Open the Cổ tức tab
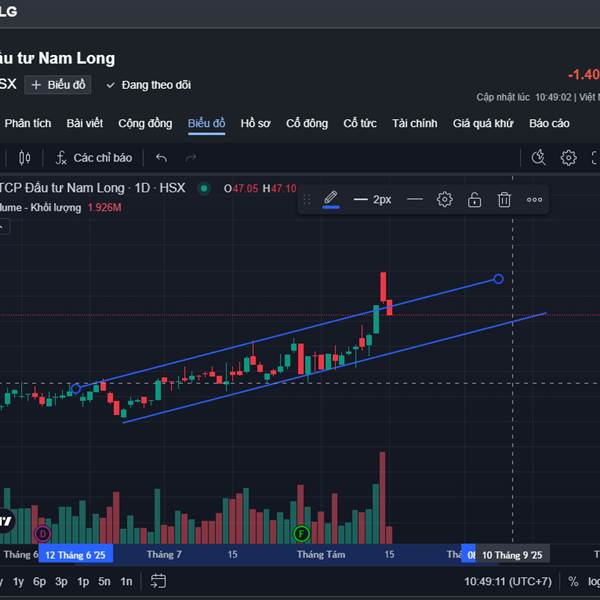 (x=360, y=123)
